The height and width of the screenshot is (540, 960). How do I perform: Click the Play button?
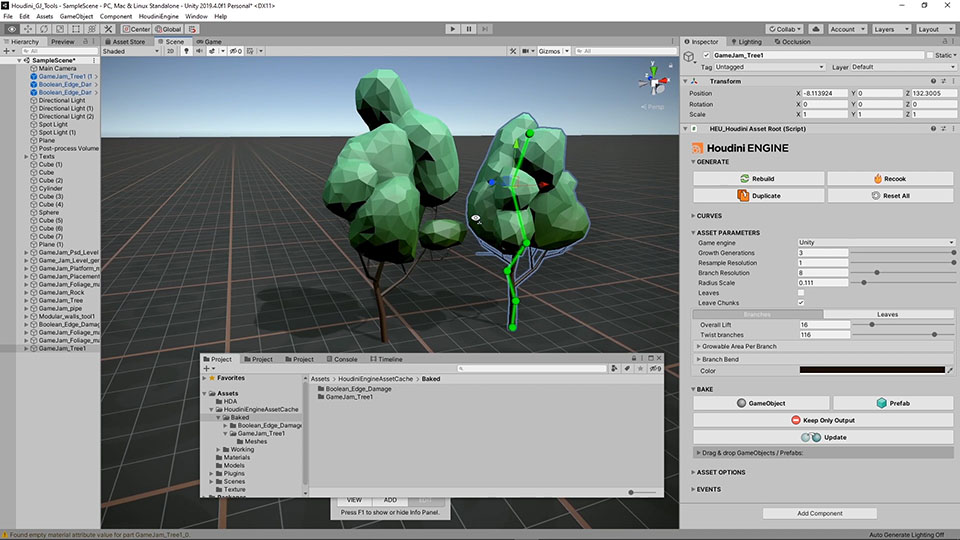tap(452, 29)
